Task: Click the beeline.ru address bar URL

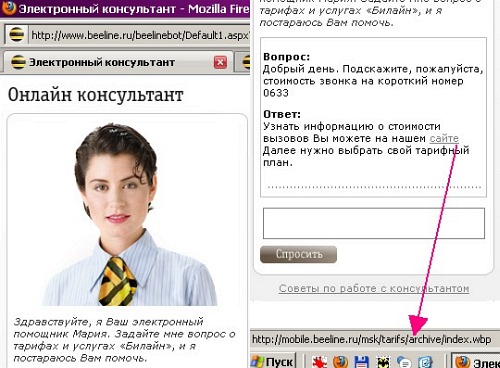Action: click(x=140, y=35)
